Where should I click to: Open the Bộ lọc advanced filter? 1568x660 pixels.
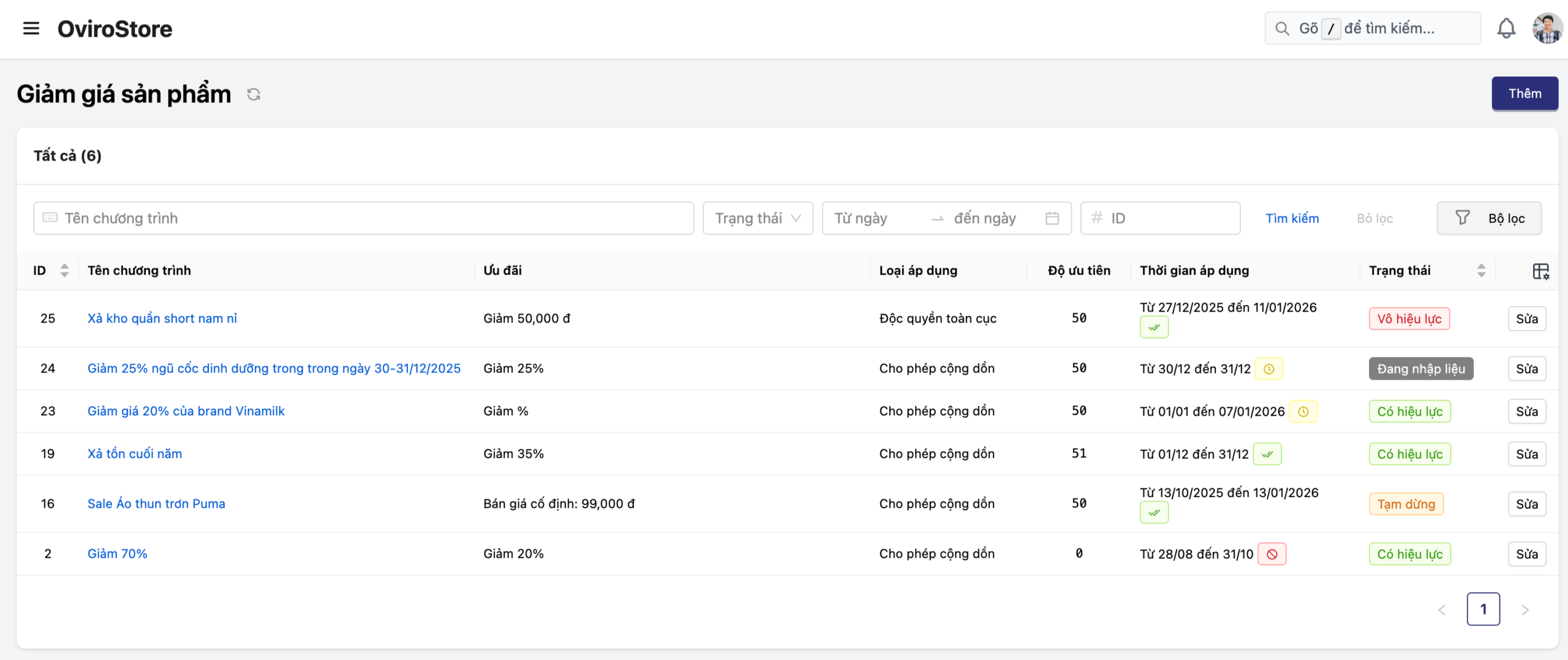coord(1489,219)
